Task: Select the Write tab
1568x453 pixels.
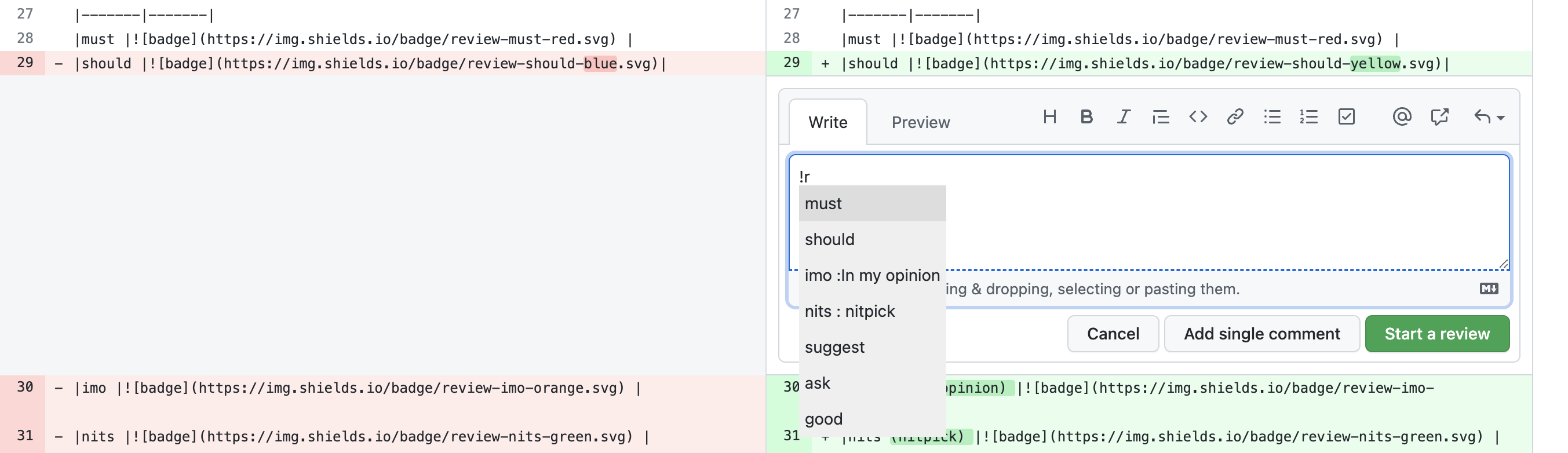Action: [x=827, y=122]
